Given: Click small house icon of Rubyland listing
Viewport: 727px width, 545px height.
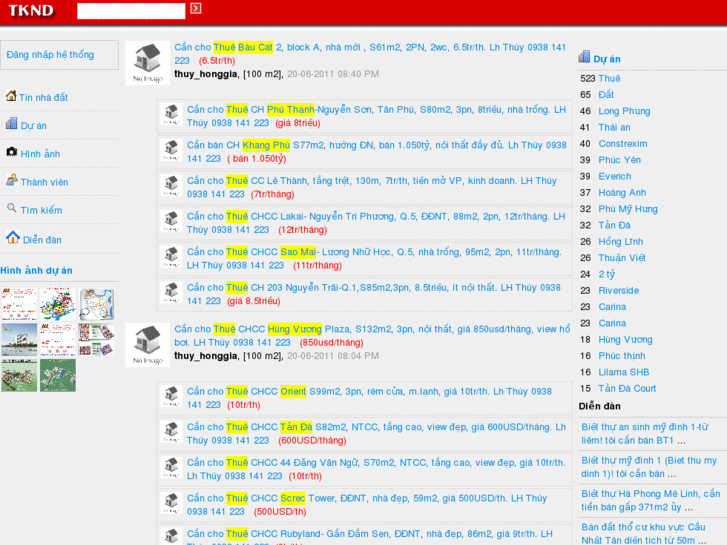Looking at the screenshot, I should 171,537.
